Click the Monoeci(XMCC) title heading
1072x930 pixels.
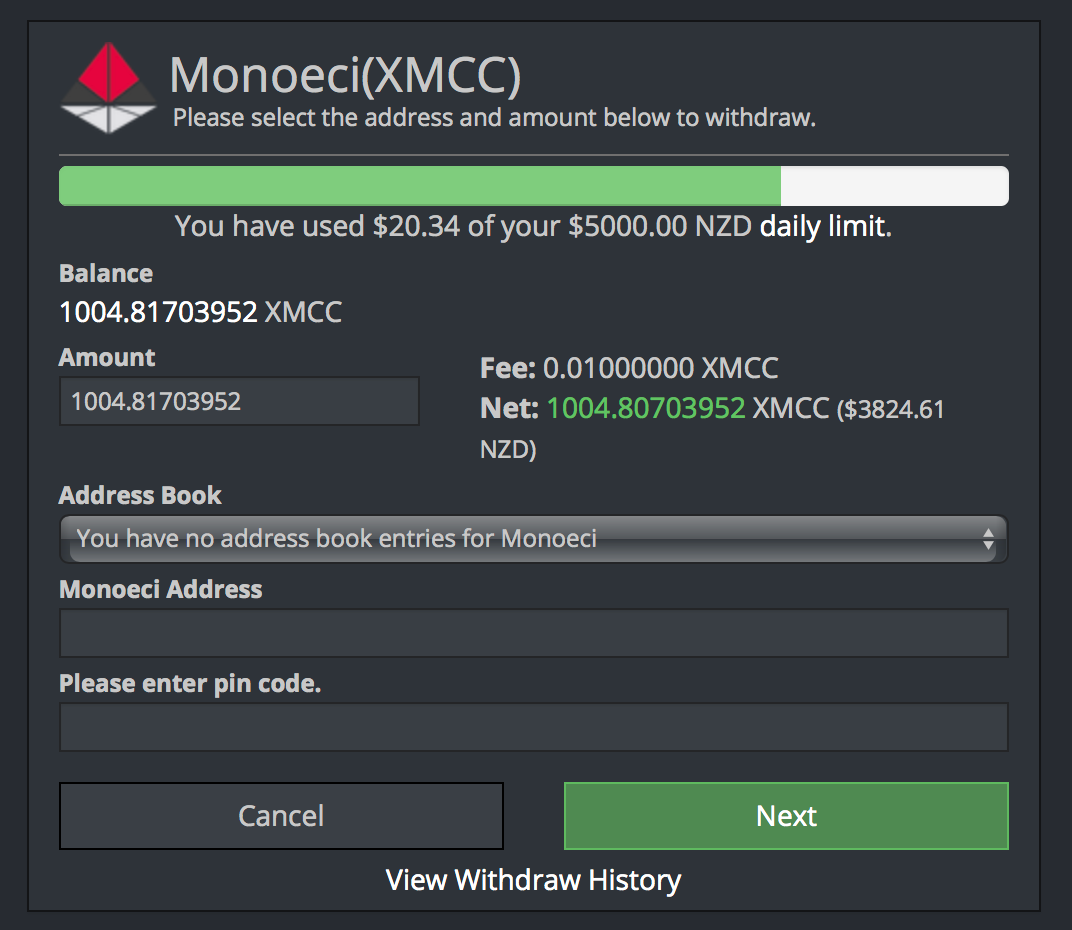(344, 74)
